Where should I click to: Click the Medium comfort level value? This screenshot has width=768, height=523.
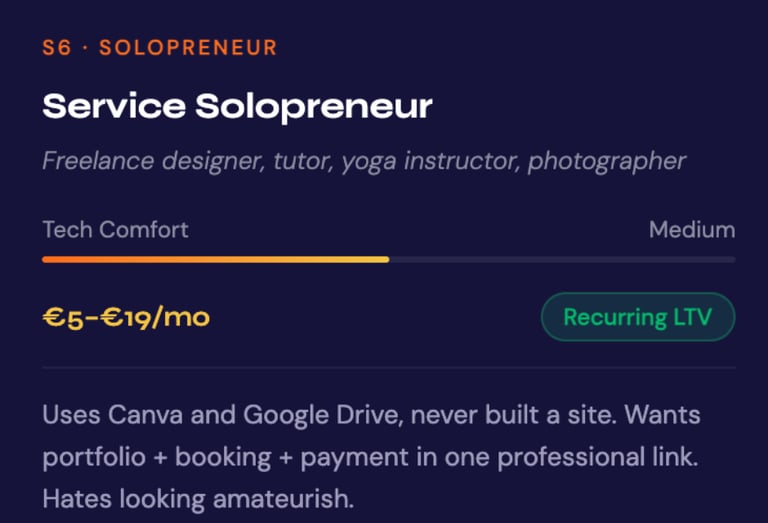692,230
